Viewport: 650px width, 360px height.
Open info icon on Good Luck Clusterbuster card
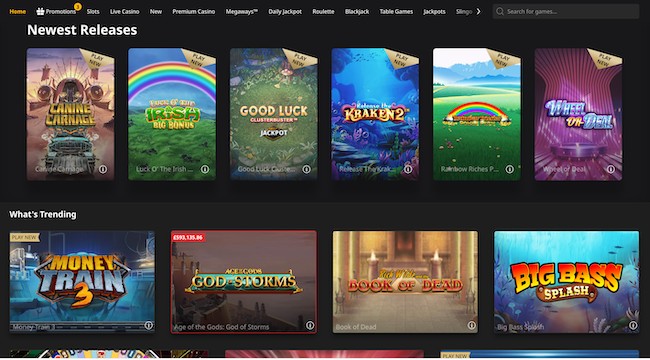[306, 169]
